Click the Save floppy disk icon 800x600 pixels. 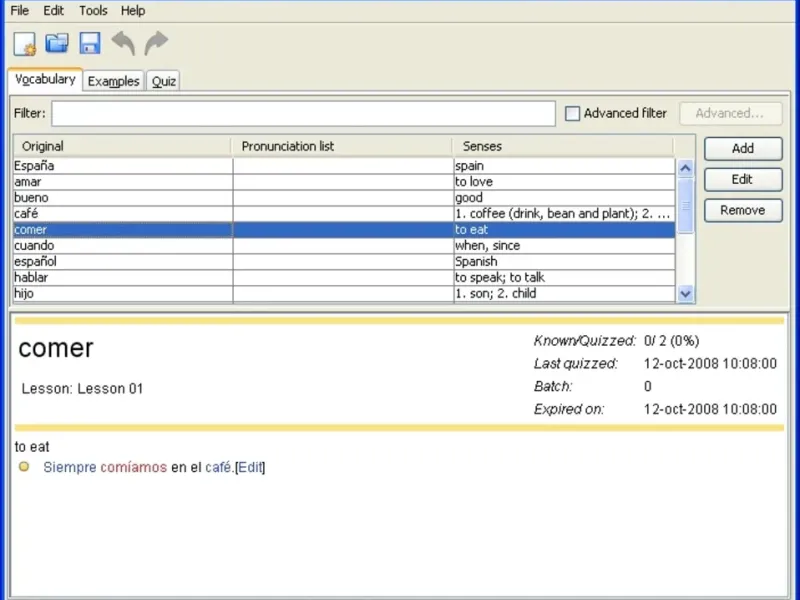pyautogui.click(x=90, y=43)
